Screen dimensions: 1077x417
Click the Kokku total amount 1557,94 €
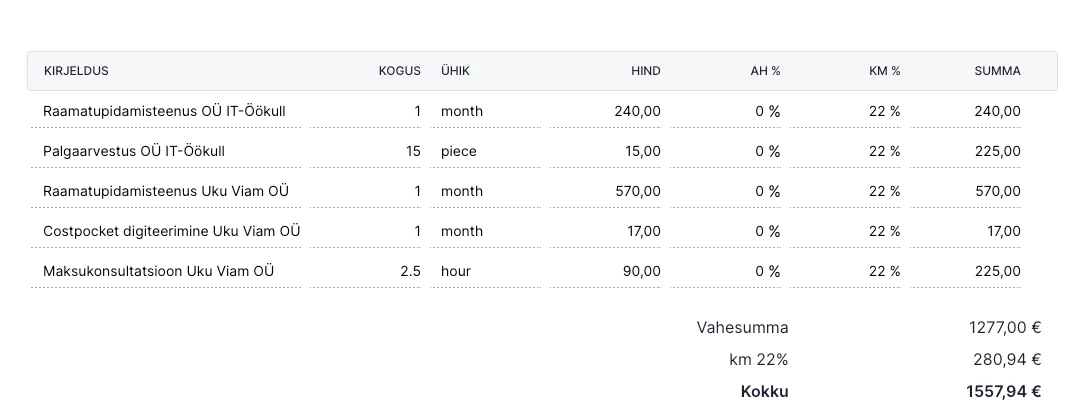[1004, 392]
